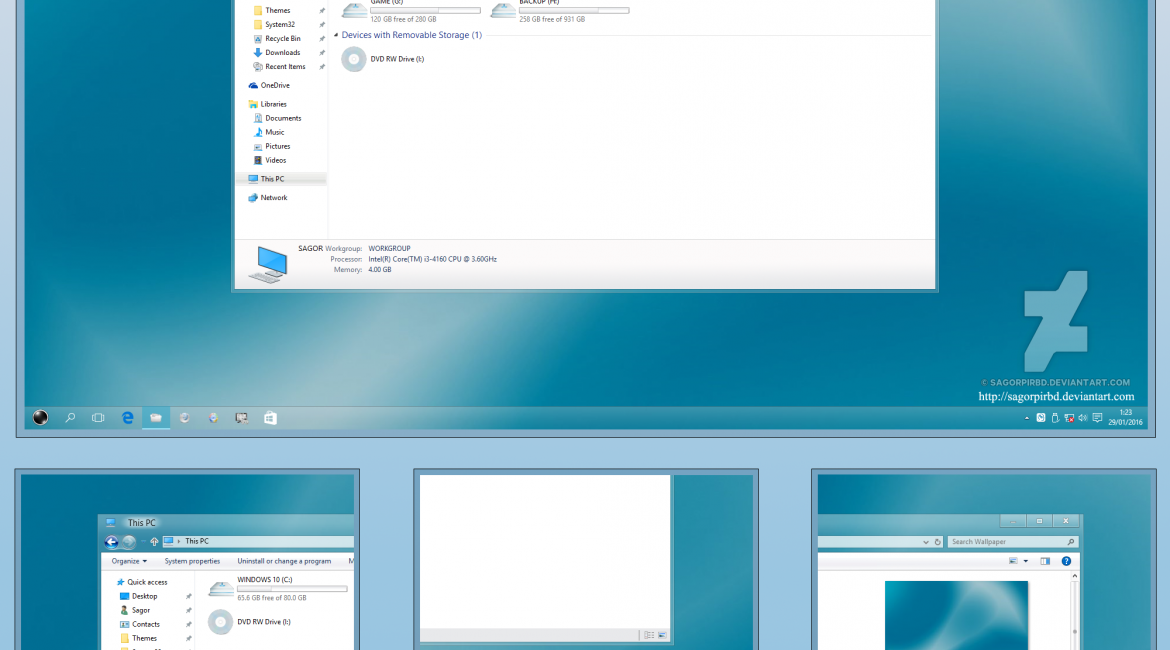Screen dimensions: 1170x650
Task: Launch Chrome from the taskbar
Action: (x=213, y=418)
